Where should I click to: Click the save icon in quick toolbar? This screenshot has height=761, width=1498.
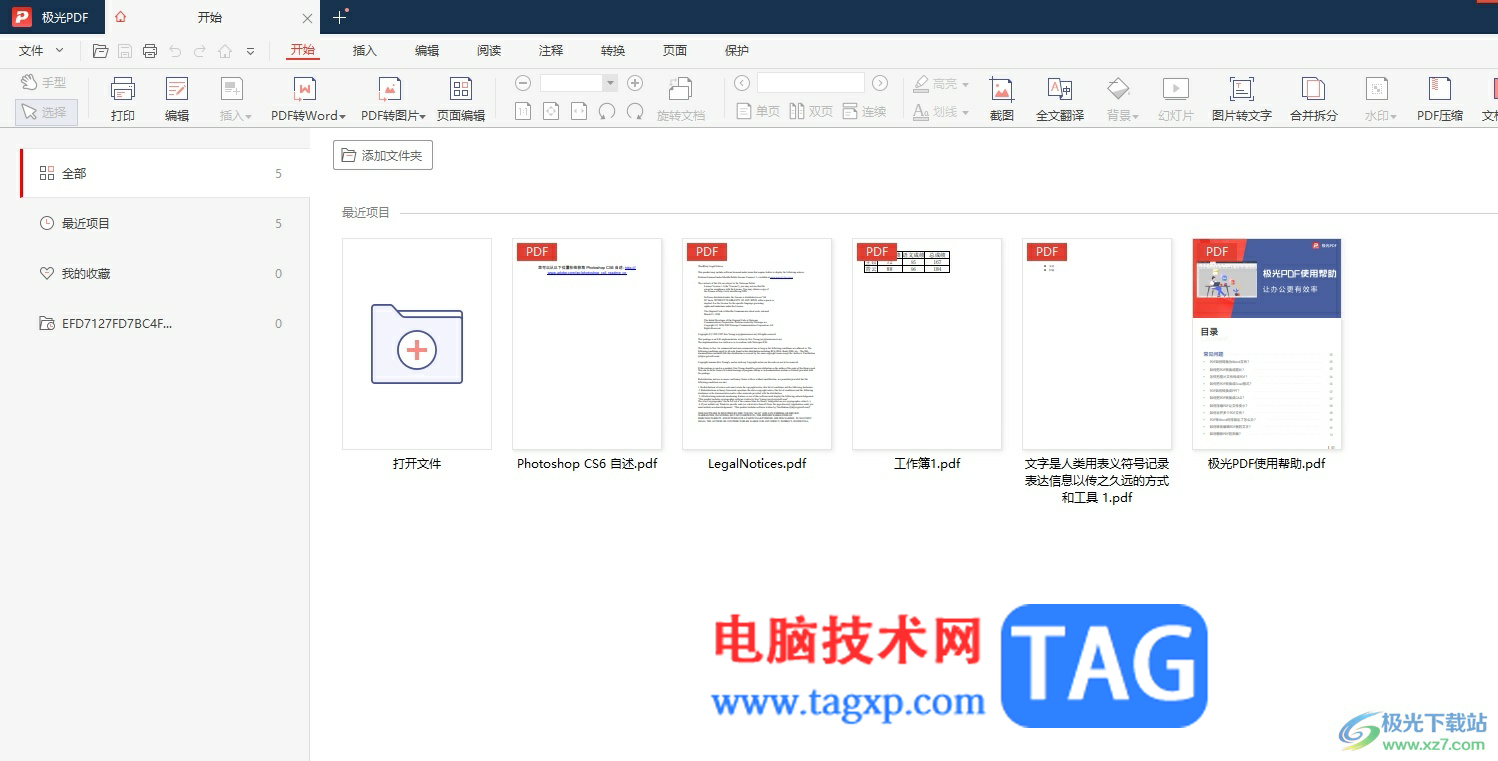tap(125, 51)
